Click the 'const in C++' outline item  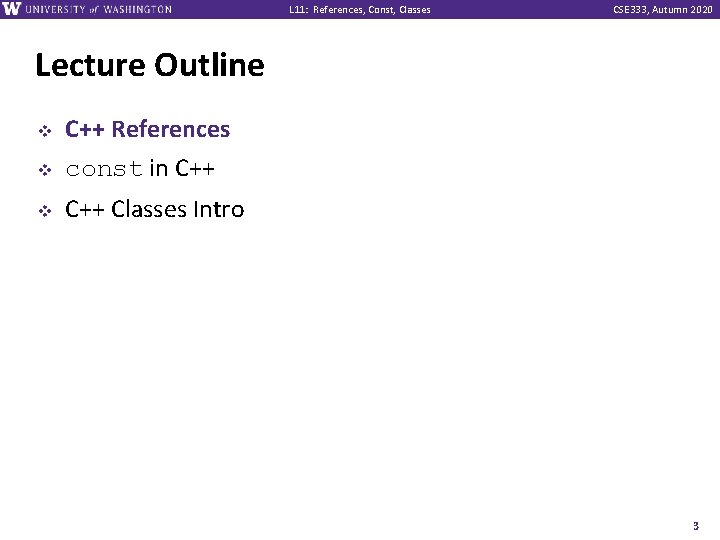click(x=140, y=169)
